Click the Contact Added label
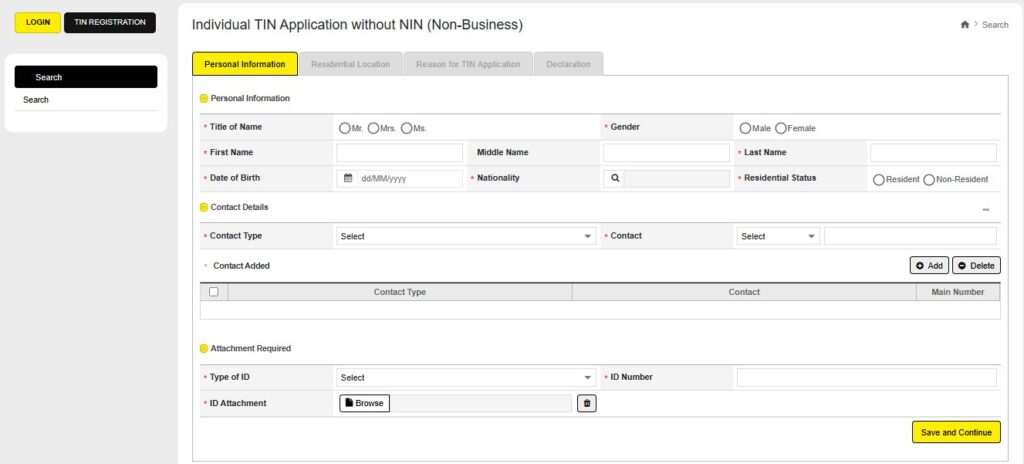Screen dimensions: 1024x464 pos(241,266)
